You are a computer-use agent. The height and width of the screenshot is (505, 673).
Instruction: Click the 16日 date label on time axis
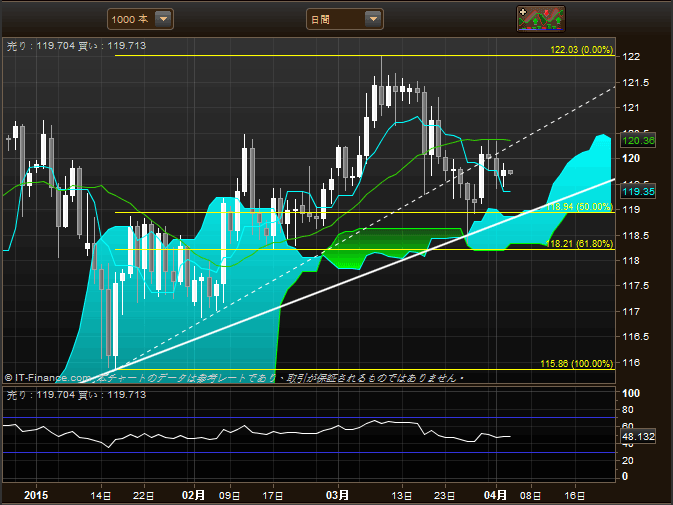click(575, 496)
